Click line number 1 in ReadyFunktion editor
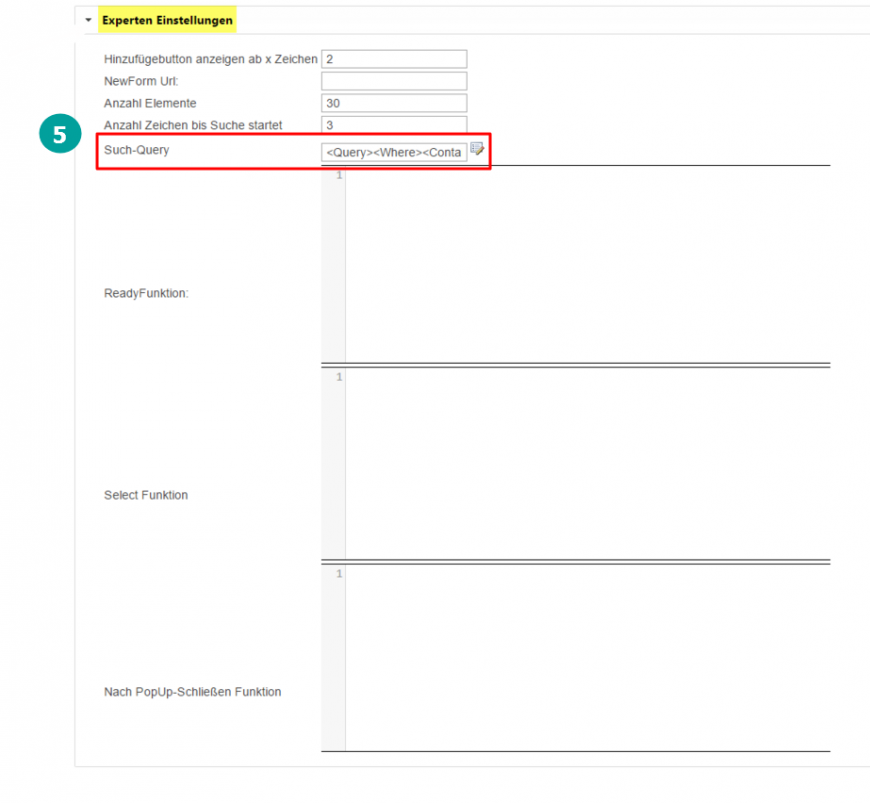The width and height of the screenshot is (870, 803). 339,175
